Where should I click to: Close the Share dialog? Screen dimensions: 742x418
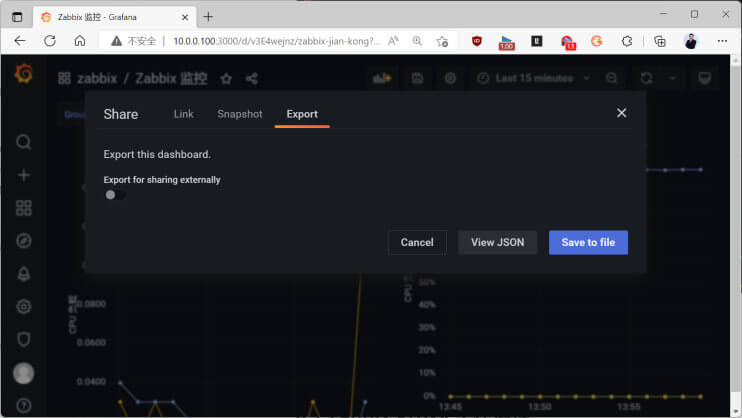tap(621, 113)
